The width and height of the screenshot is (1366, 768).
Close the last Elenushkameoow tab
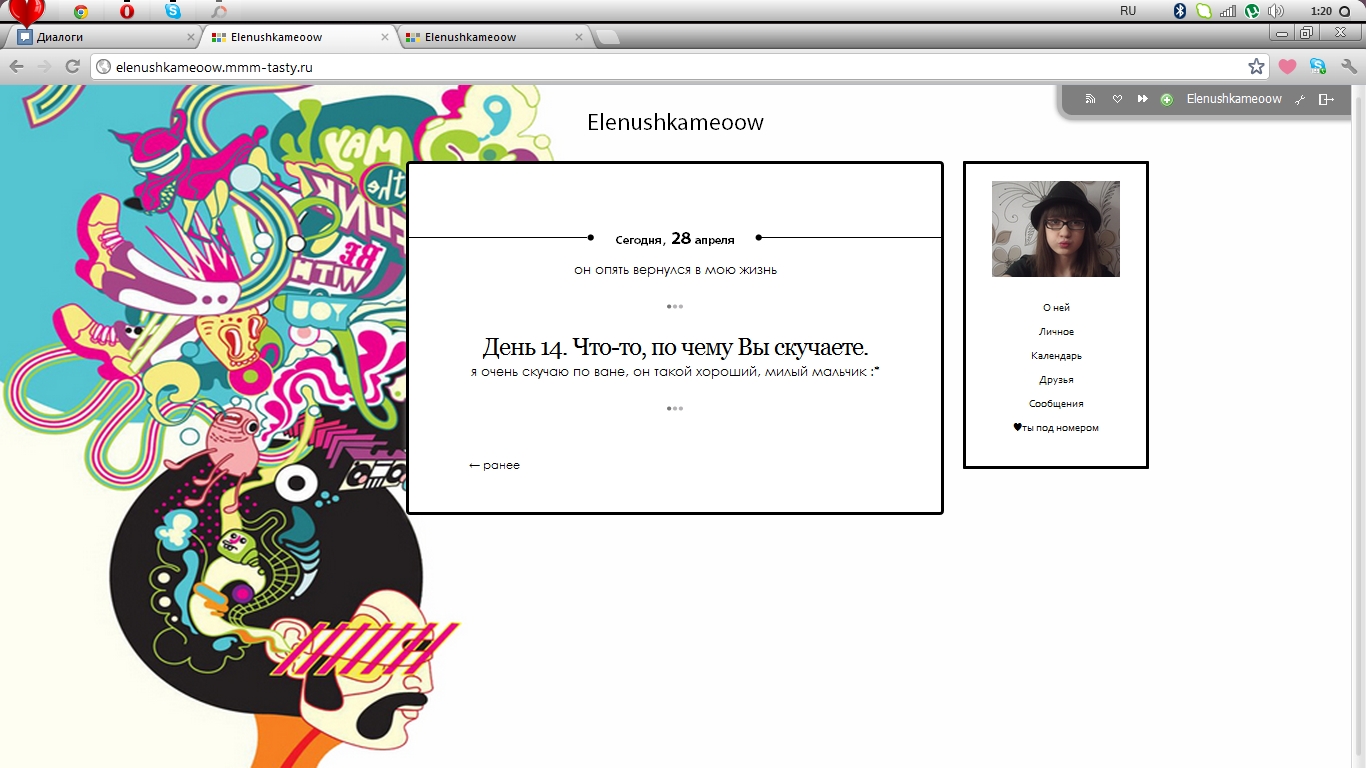click(x=579, y=37)
